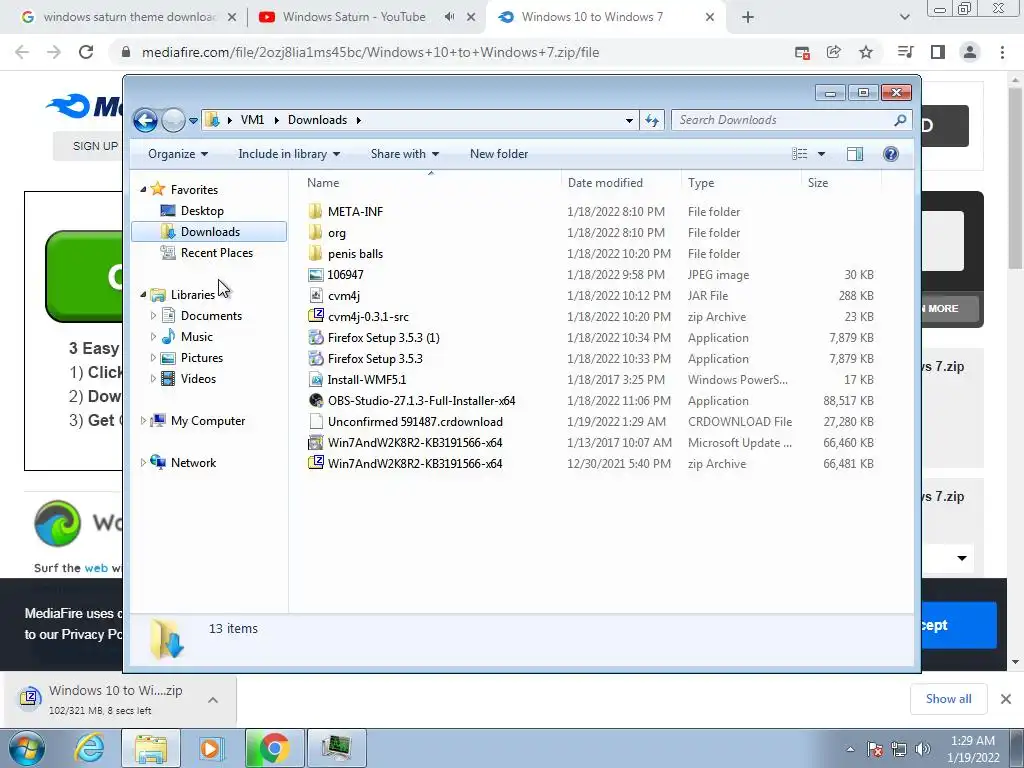Collapse the Libraries tree group
The image size is (1024, 768).
pos(143,295)
